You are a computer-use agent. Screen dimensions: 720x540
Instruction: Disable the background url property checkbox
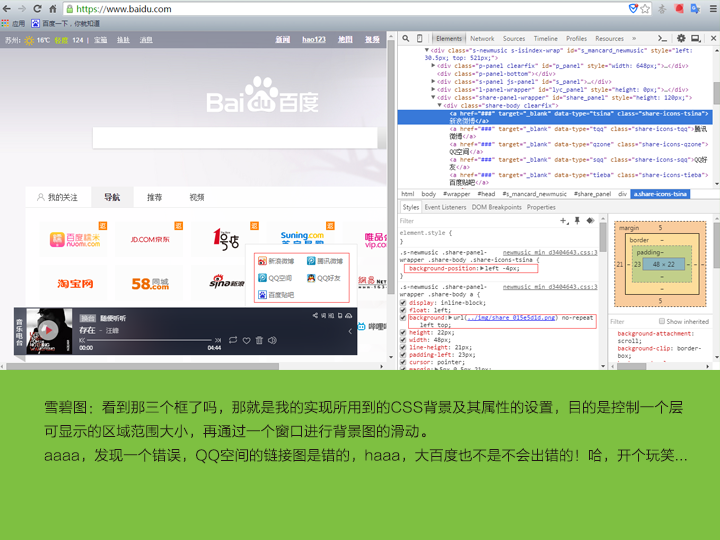click(403, 317)
